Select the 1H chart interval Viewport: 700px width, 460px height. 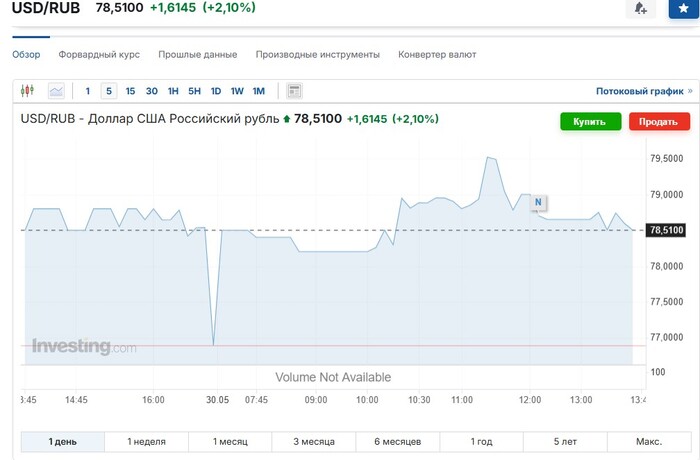coord(173,91)
